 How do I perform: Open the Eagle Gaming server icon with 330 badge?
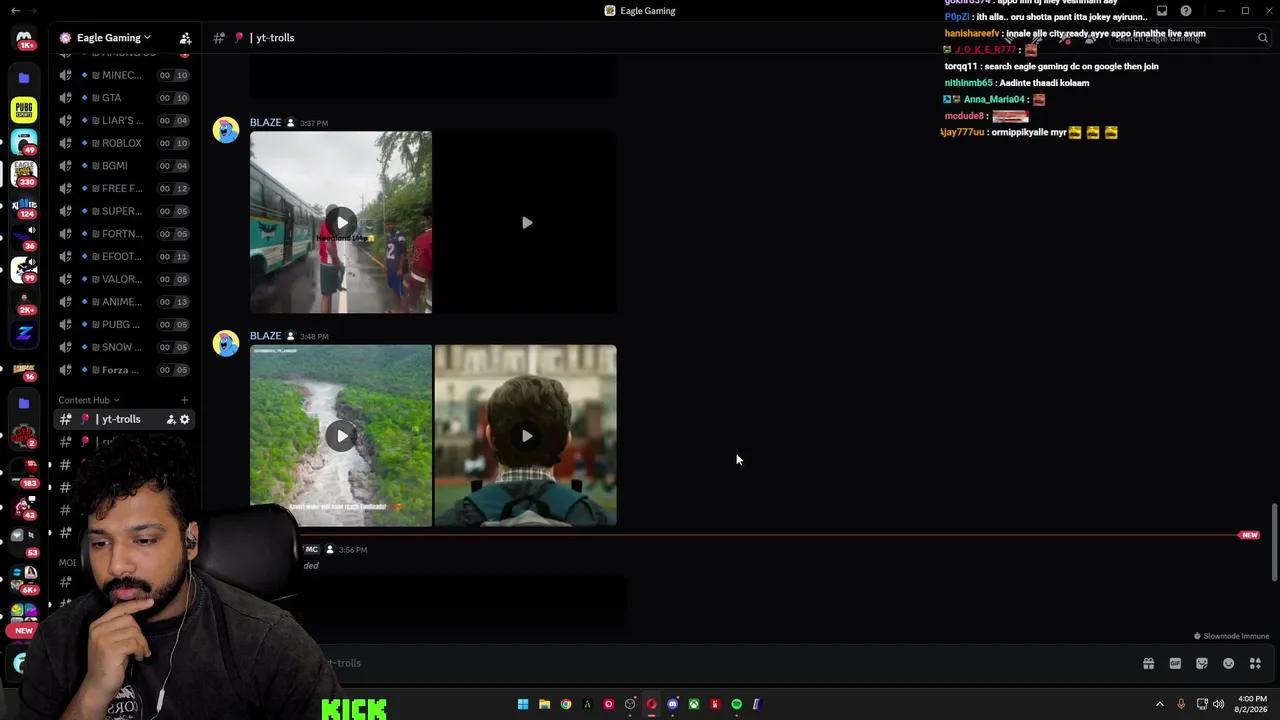coord(24,173)
